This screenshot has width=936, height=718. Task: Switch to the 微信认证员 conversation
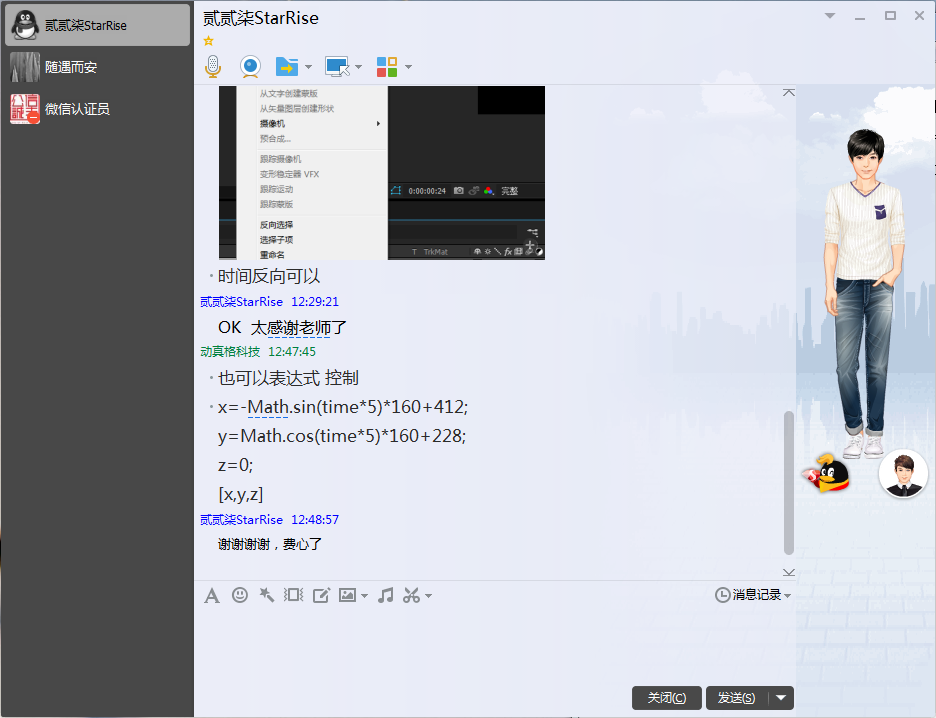click(97, 109)
